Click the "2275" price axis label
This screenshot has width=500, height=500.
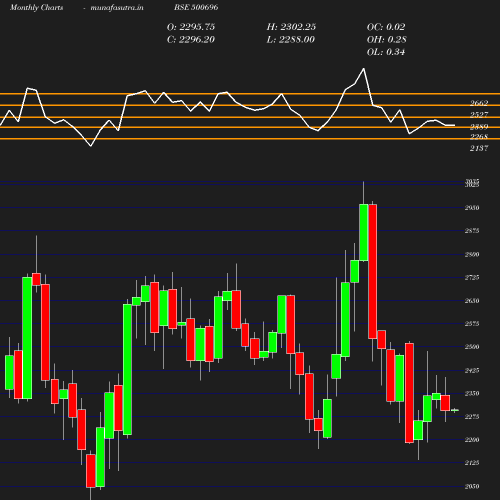[x=472, y=417]
